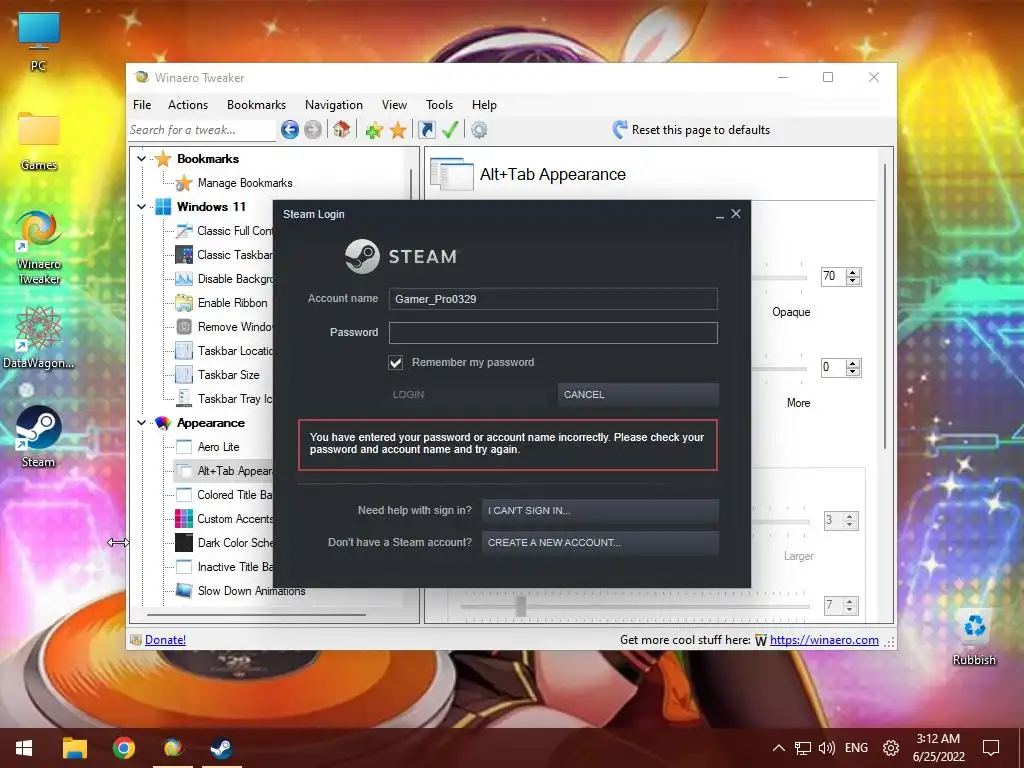Switch to Steam in the taskbar

[221, 748]
